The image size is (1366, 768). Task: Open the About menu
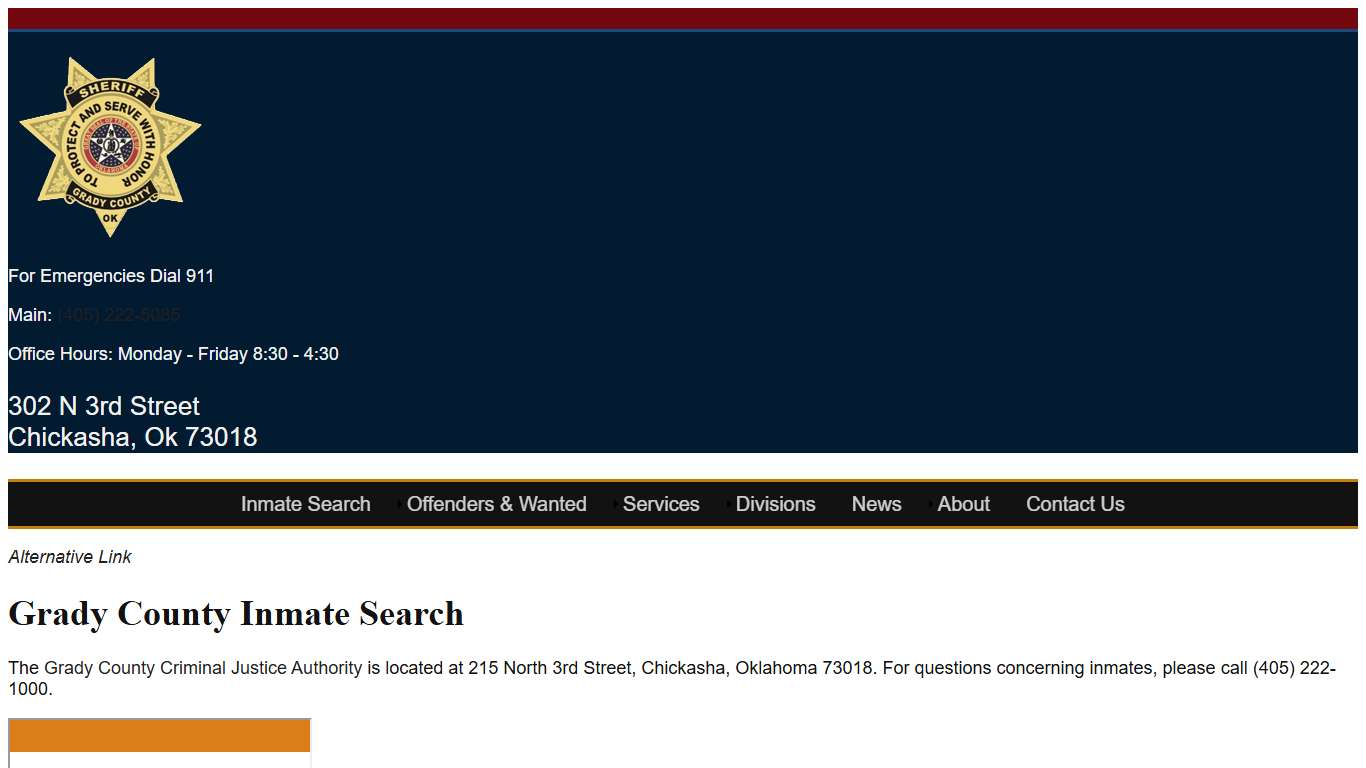[x=963, y=504]
